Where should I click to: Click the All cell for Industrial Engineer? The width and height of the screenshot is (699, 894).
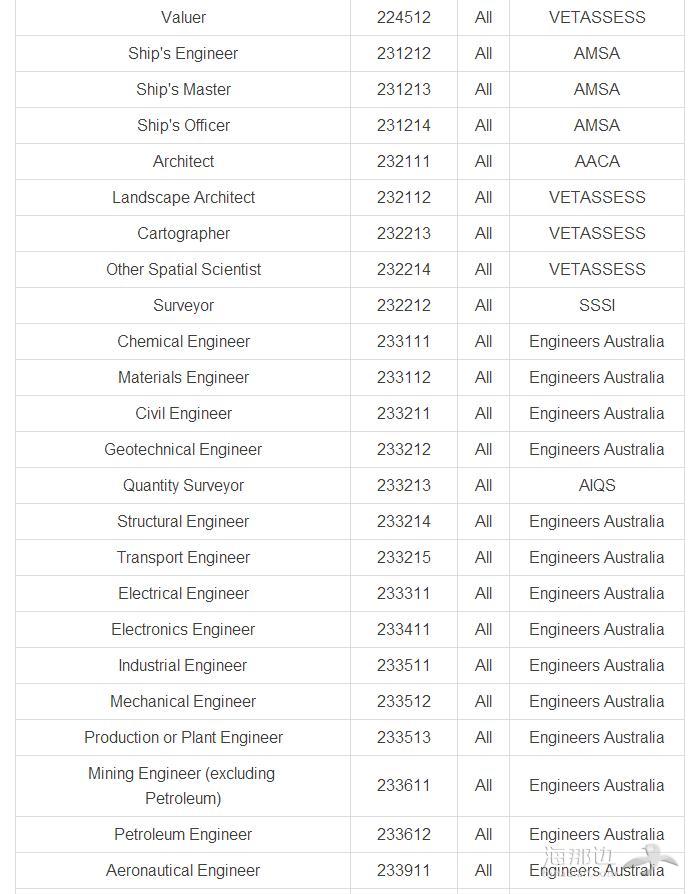[x=483, y=665]
